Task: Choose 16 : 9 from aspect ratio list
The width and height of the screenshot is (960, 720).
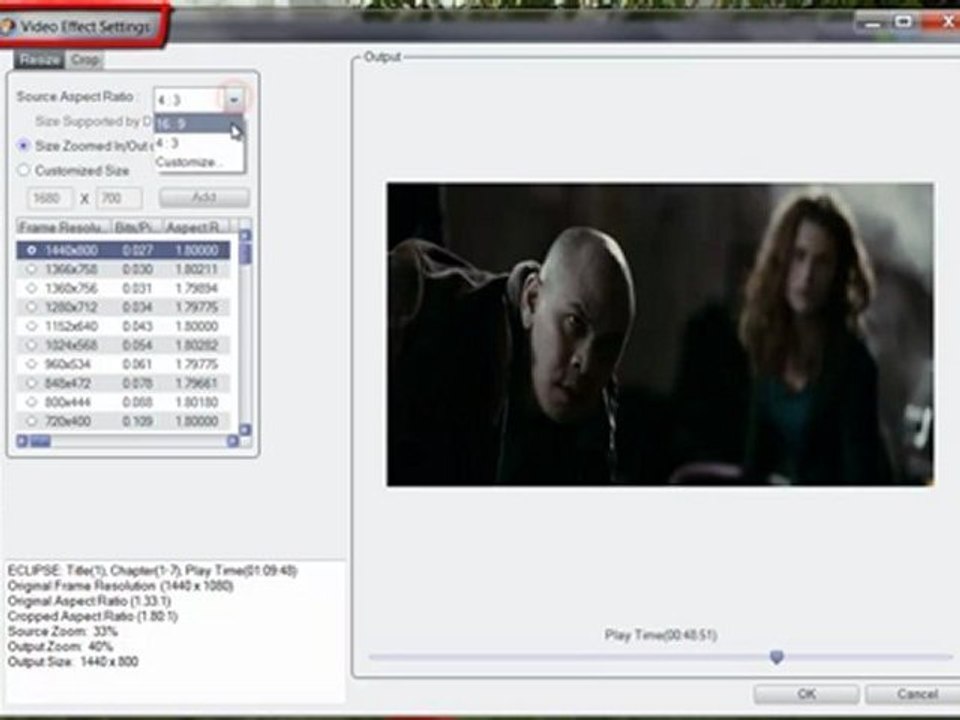Action: point(198,124)
